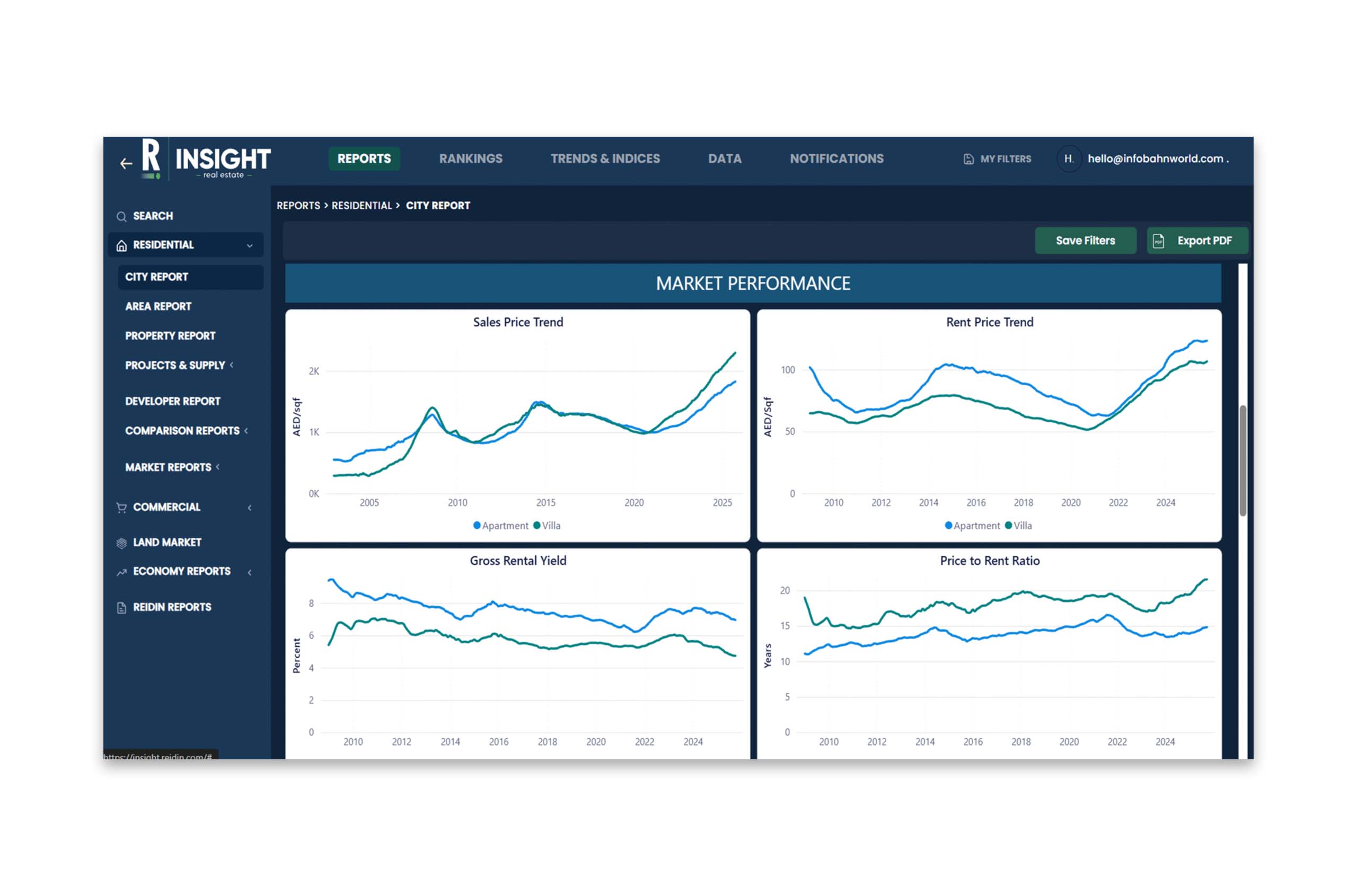Viewport: 1357px width, 896px height.
Task: Toggle Apartment legend in Sales Price Trend
Action: [x=501, y=526]
